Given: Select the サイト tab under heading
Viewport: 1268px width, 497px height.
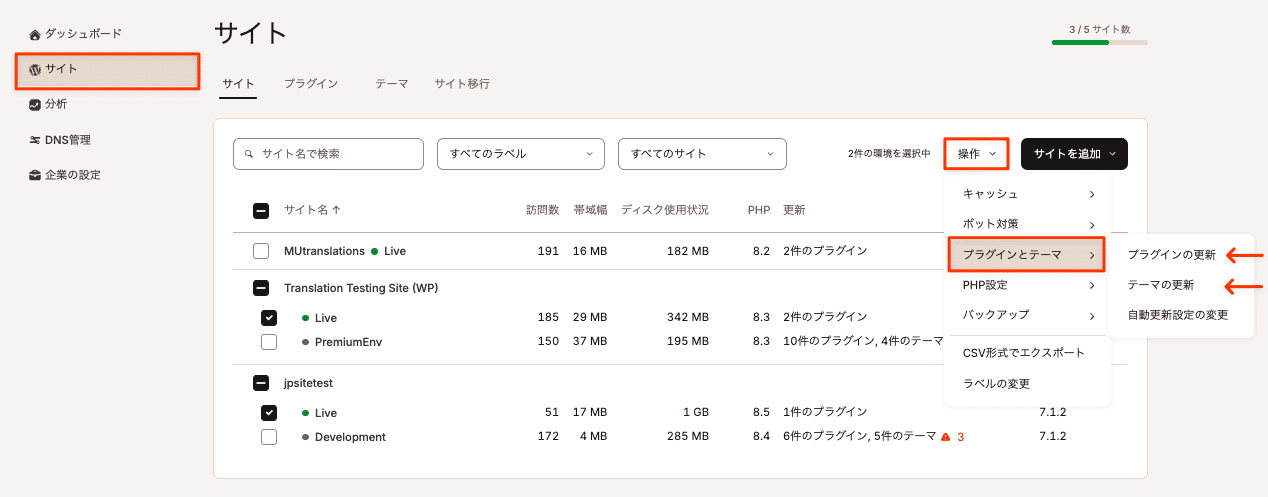Looking at the screenshot, I should pos(238,85).
